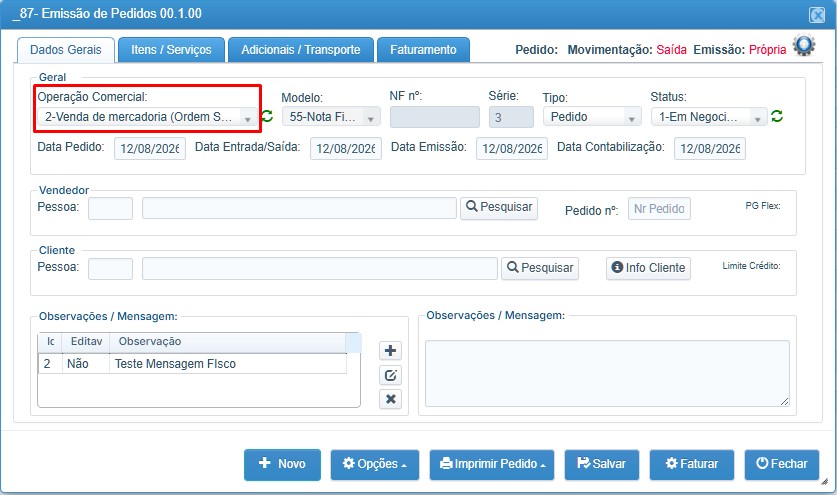Click the 'PG Flex:' label
837x495 pixels.
tap(763, 206)
